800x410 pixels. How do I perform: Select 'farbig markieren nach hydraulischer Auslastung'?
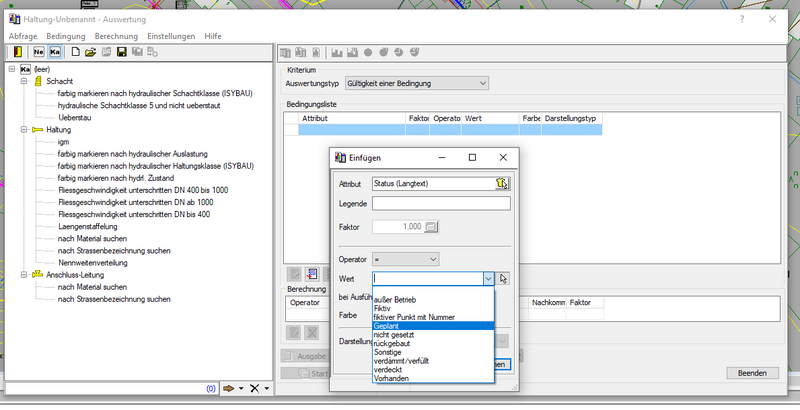[x=133, y=153]
